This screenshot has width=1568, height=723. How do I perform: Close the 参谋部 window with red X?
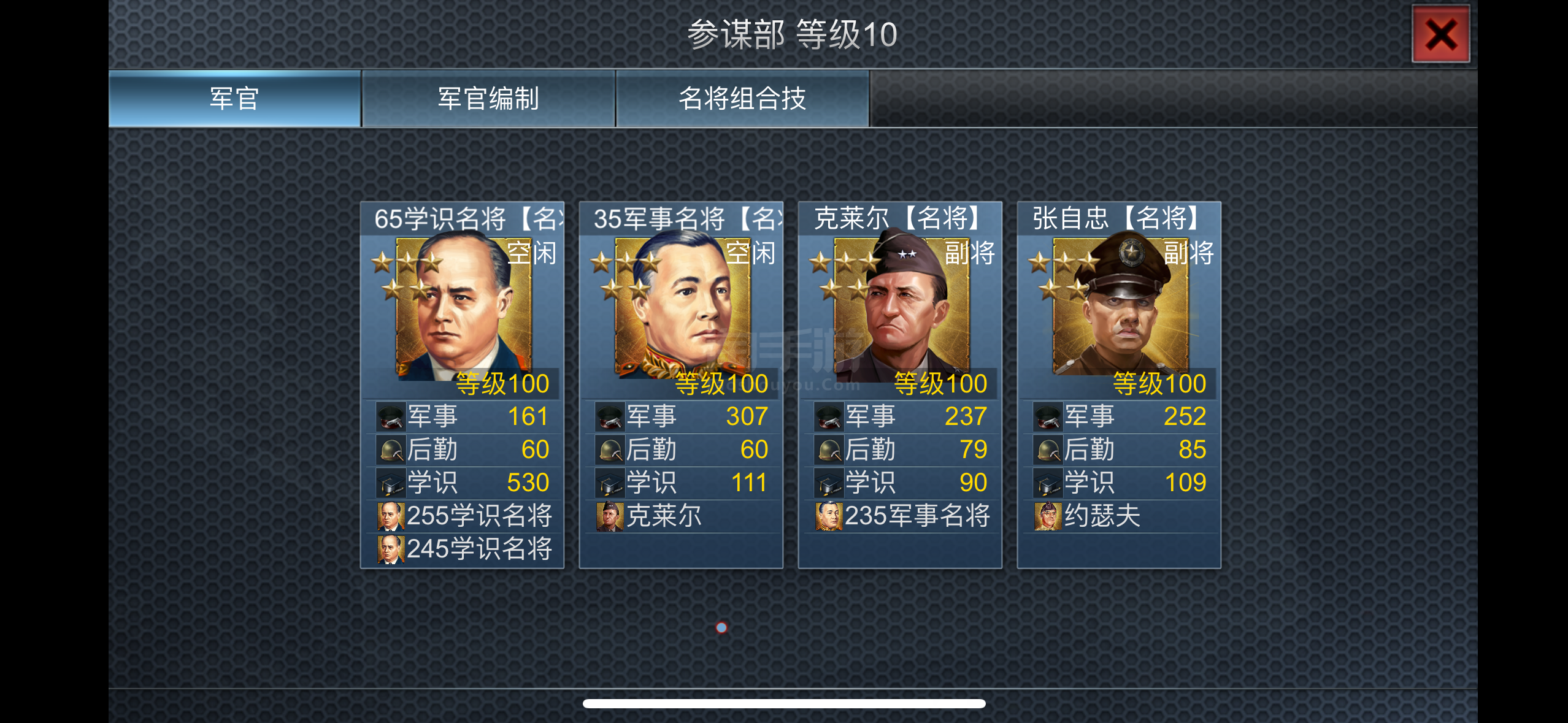(1440, 34)
